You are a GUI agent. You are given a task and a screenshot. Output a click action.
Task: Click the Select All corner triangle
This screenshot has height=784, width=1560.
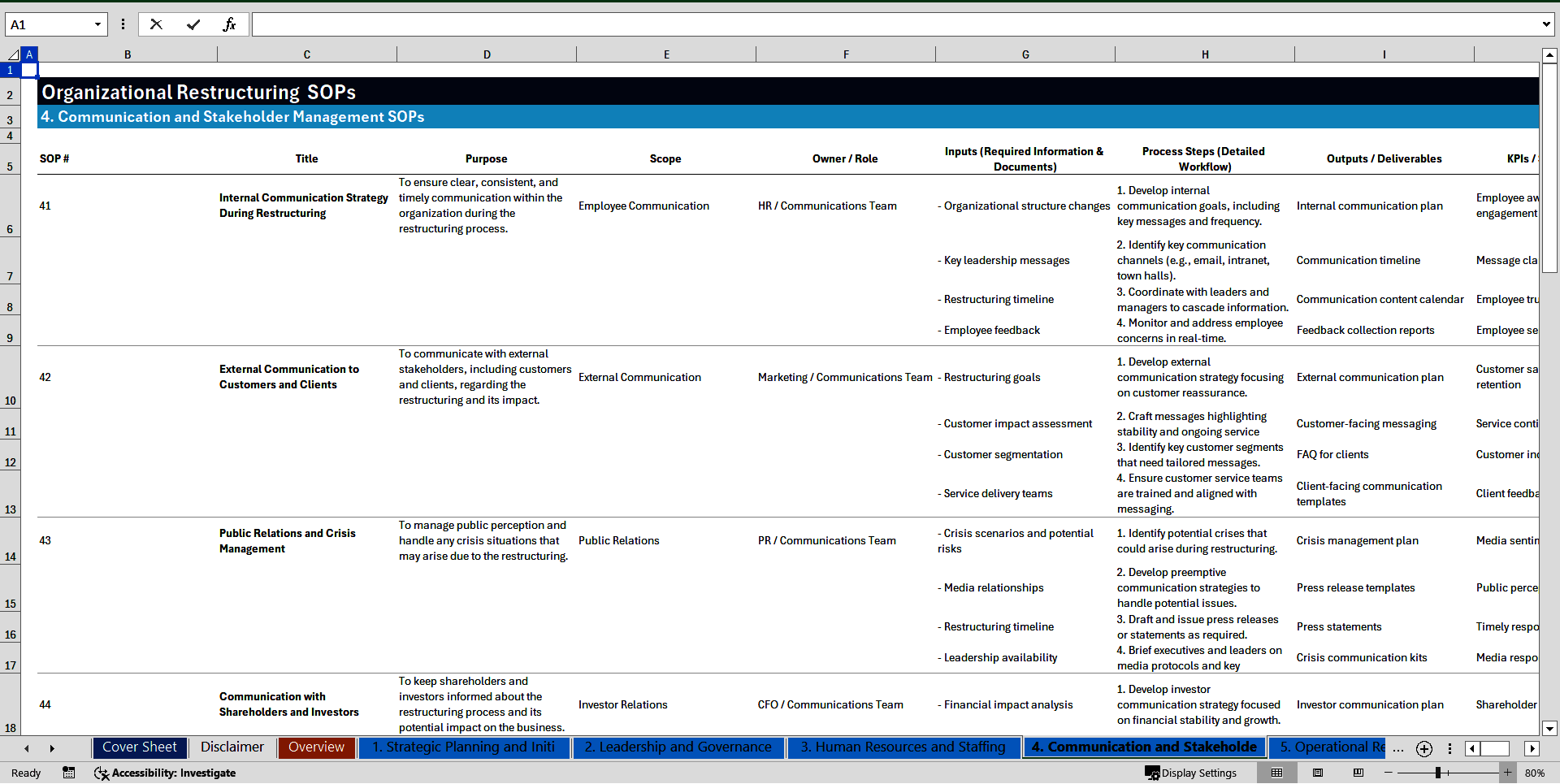13,54
